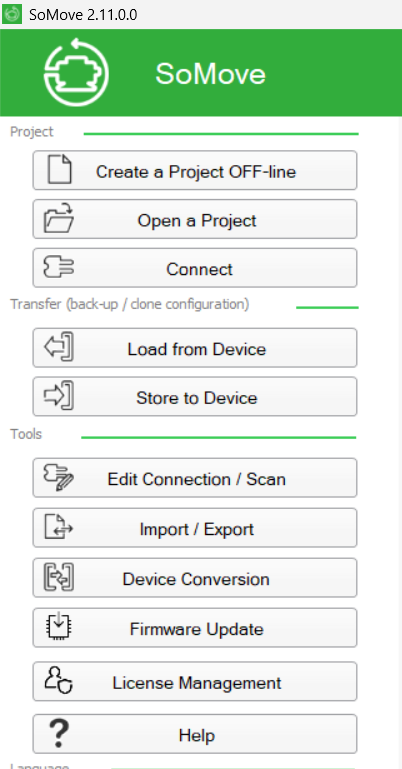Click the Store to Device arrow icon
Viewport: 402px width, 769px height.
pos(59,396)
